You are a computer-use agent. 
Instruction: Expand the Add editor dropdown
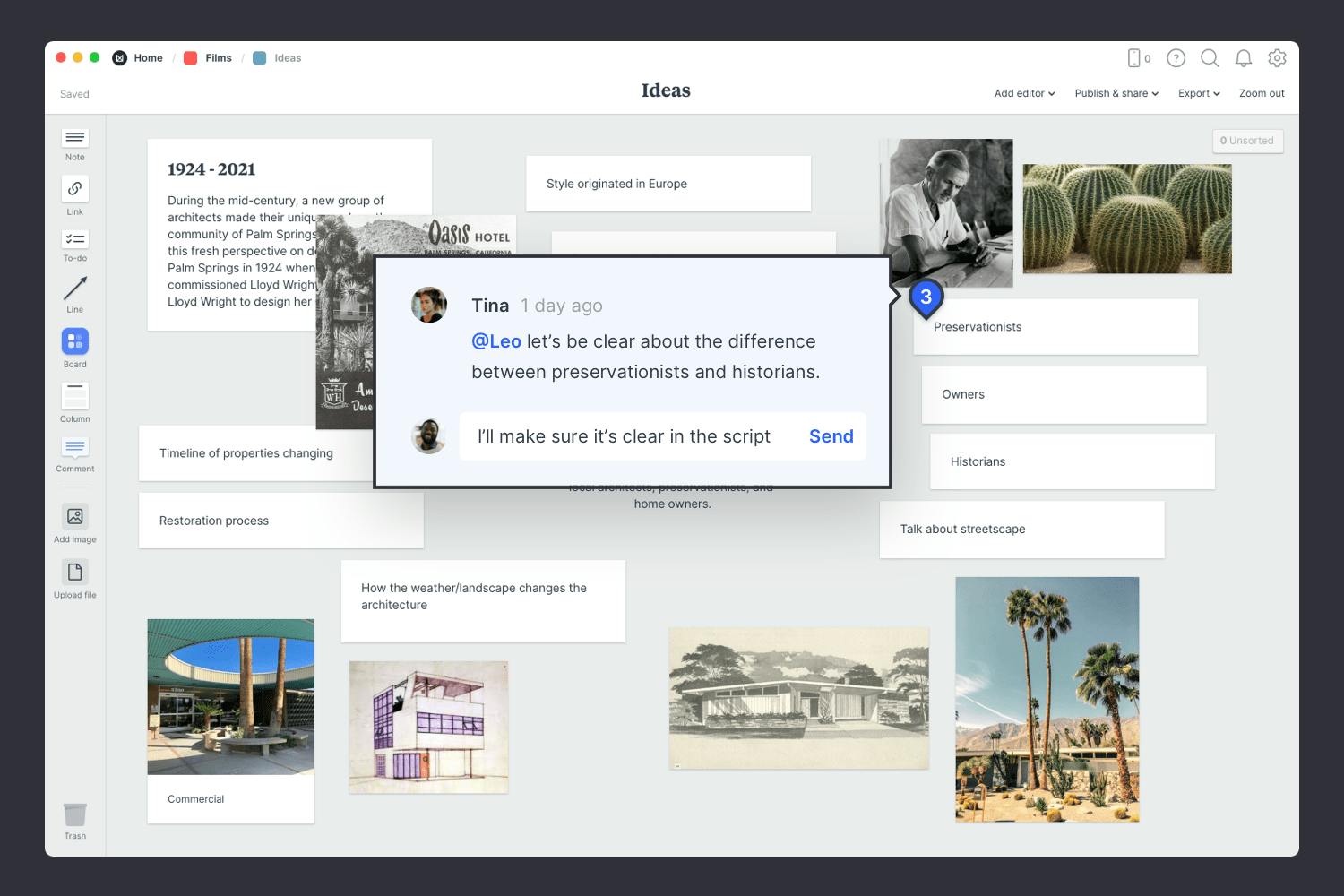click(1024, 93)
